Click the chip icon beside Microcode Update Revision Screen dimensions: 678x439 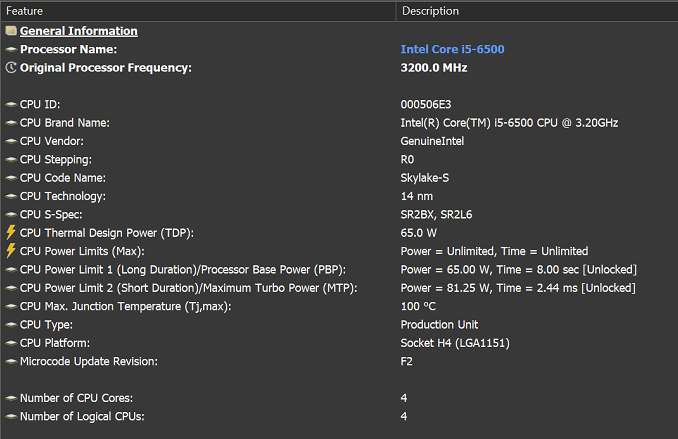11,361
